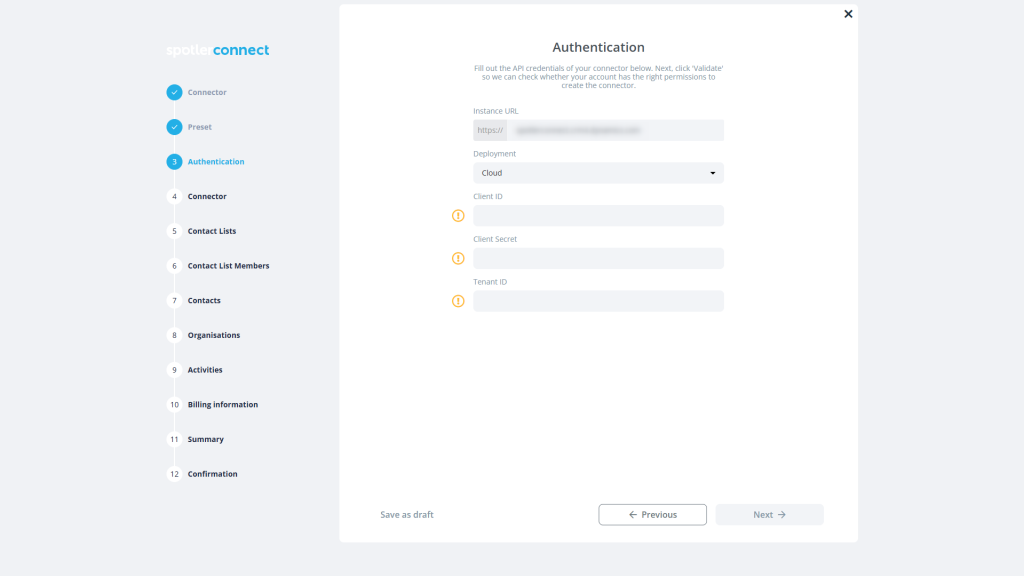Focus the Client ID input field
1024x576 pixels.
598,216
